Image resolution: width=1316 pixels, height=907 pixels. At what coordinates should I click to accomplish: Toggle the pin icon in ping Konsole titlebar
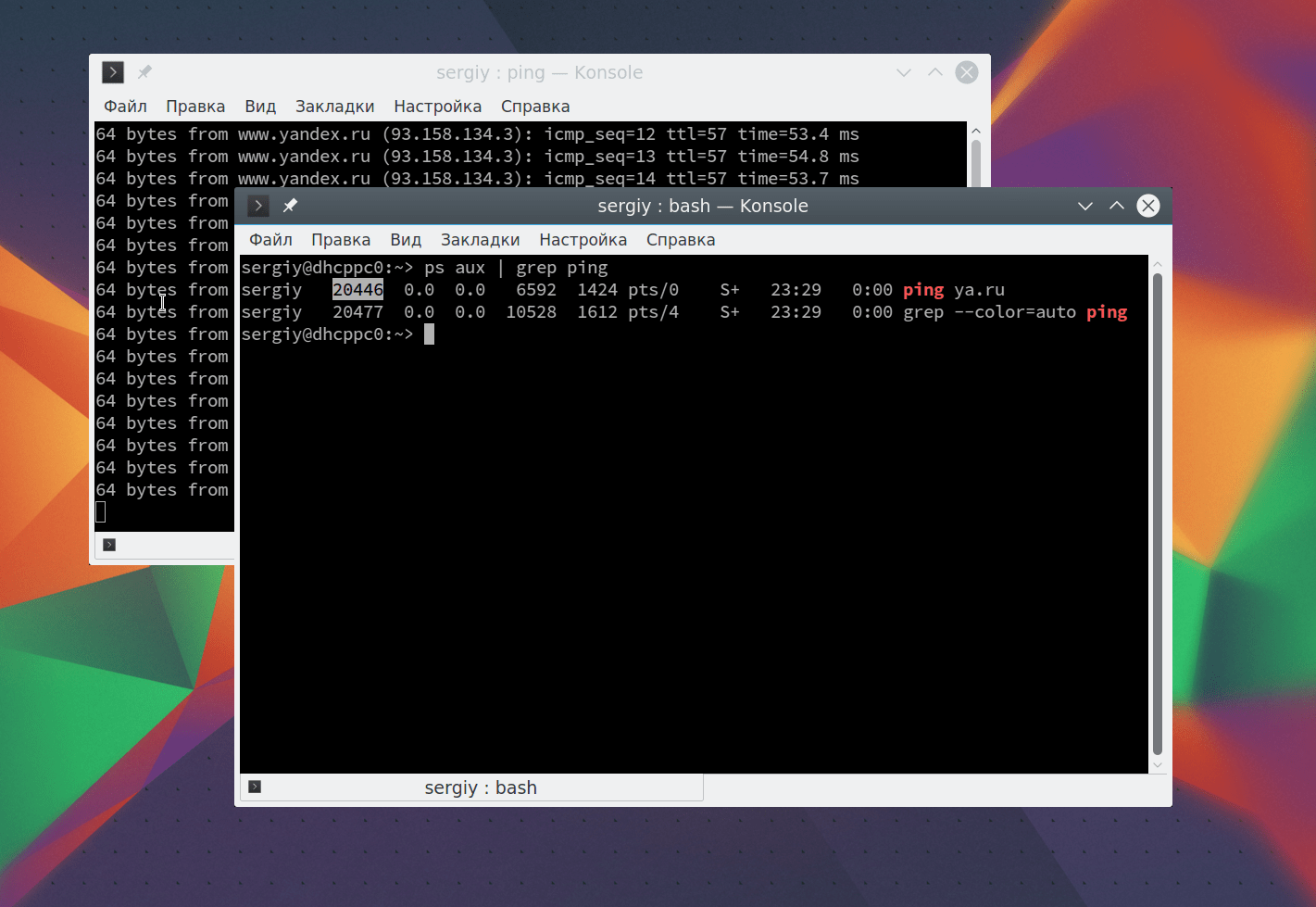(x=144, y=72)
